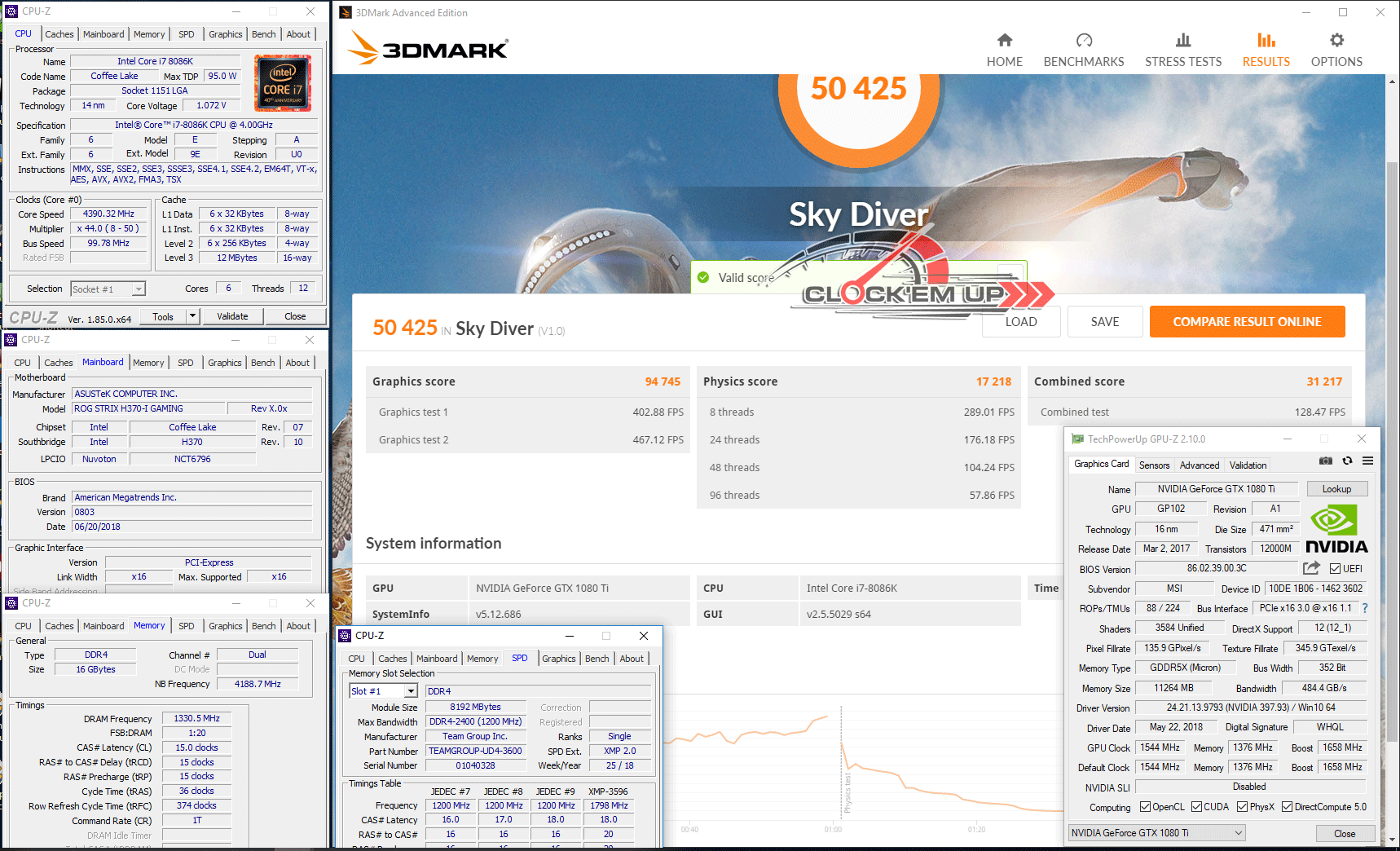Go to 3DMark Home icon
Screen dimensions: 1400x851
click(x=1004, y=41)
